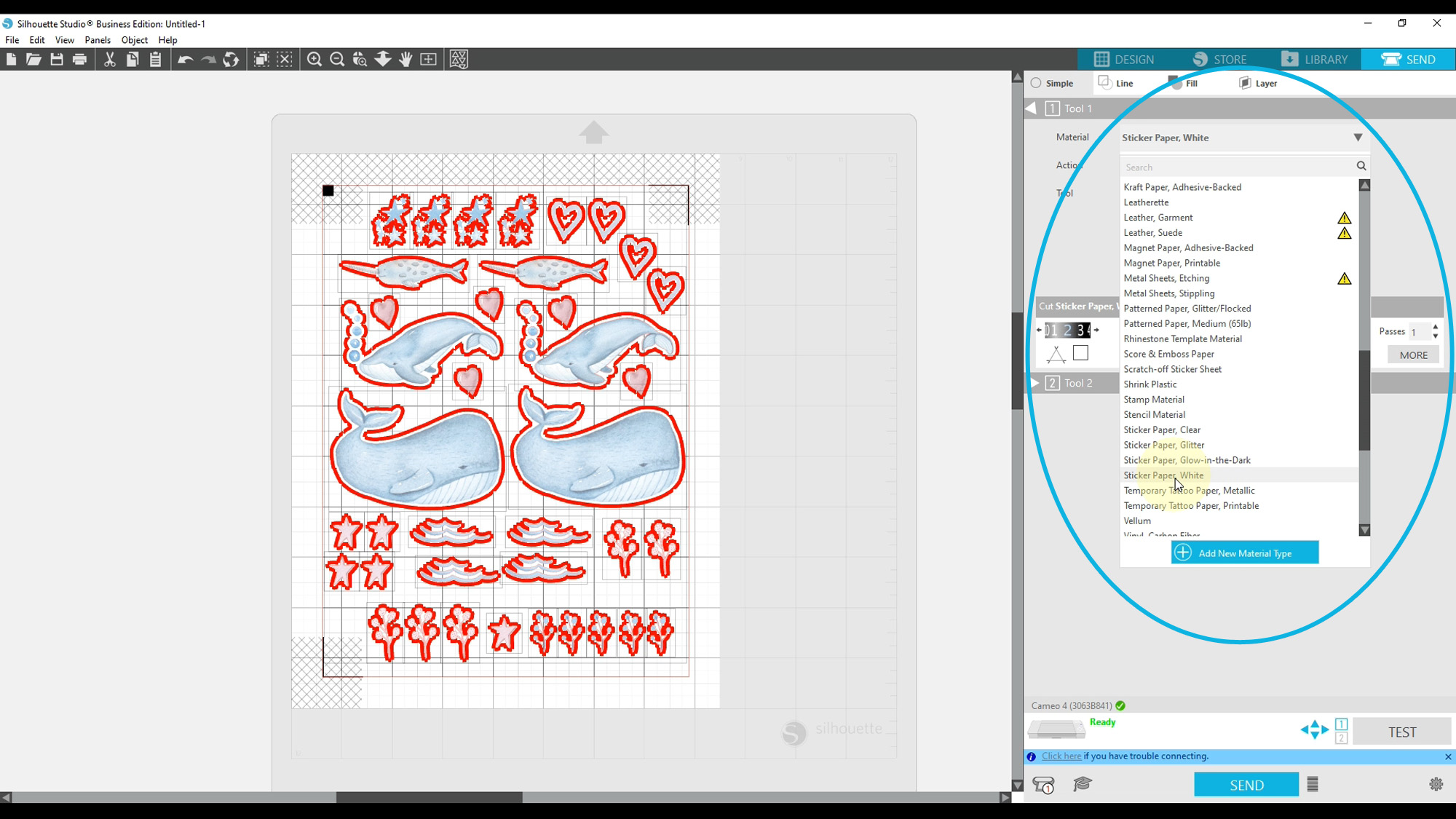
Task: Click the canvas horizontal scrollbar thumb
Action: [x=429, y=798]
